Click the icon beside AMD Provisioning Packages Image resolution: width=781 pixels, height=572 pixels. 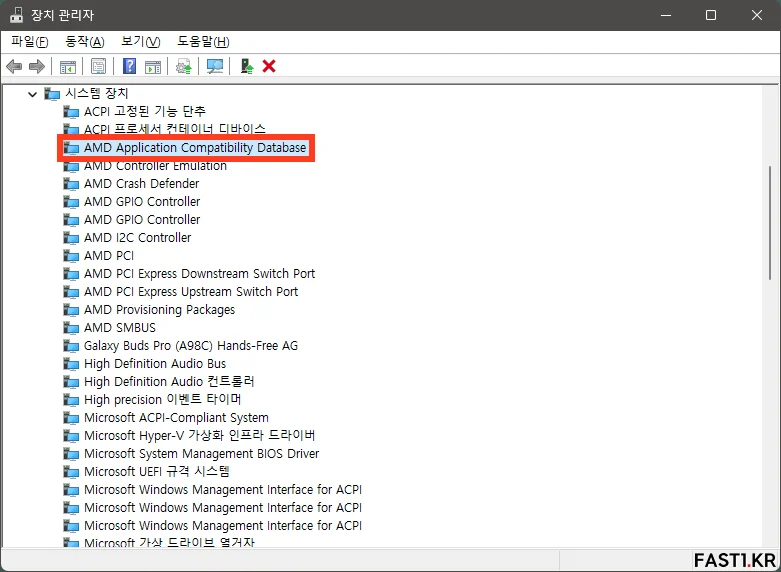pyautogui.click(x=71, y=310)
